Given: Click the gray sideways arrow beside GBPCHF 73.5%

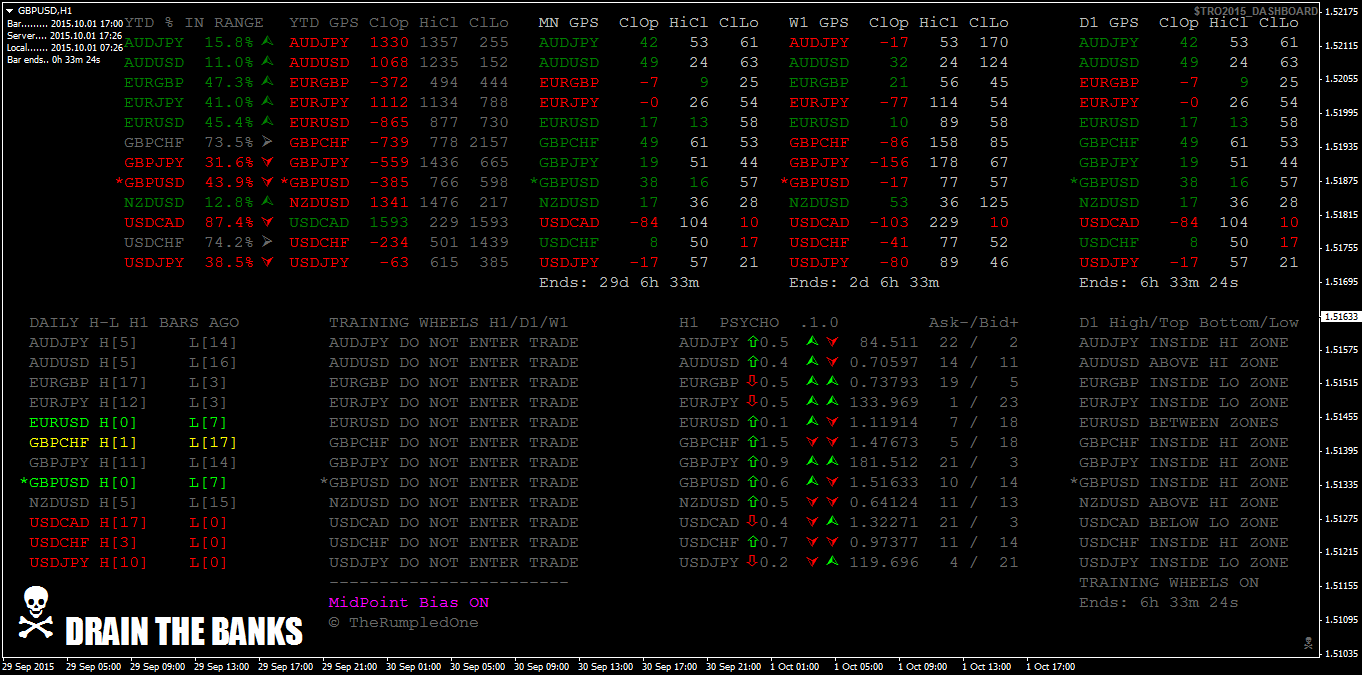Looking at the screenshot, I should (x=267, y=142).
